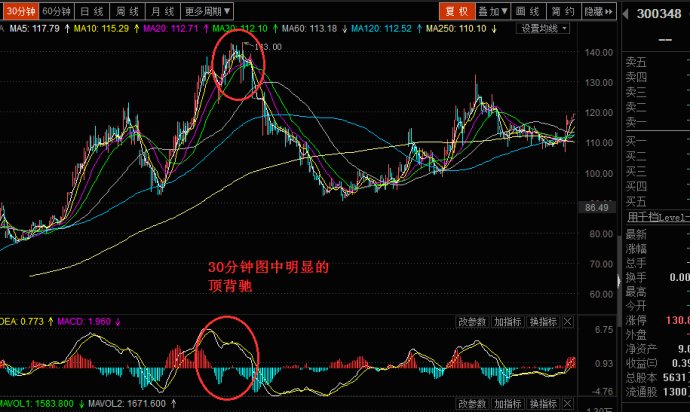The width and height of the screenshot is (690, 412).
Task: Select the 日线 daily chart tab
Action: tap(92, 11)
